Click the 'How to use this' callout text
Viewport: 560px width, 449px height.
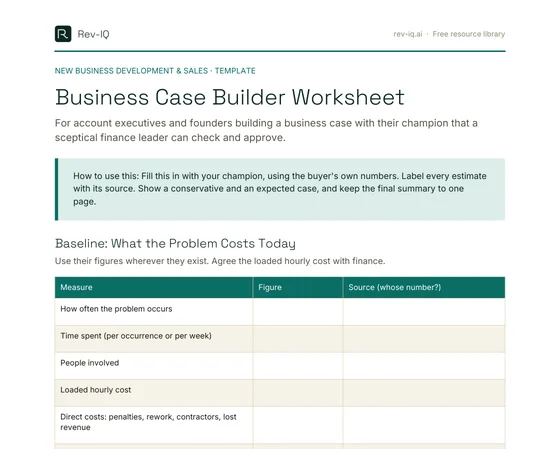[280, 189]
